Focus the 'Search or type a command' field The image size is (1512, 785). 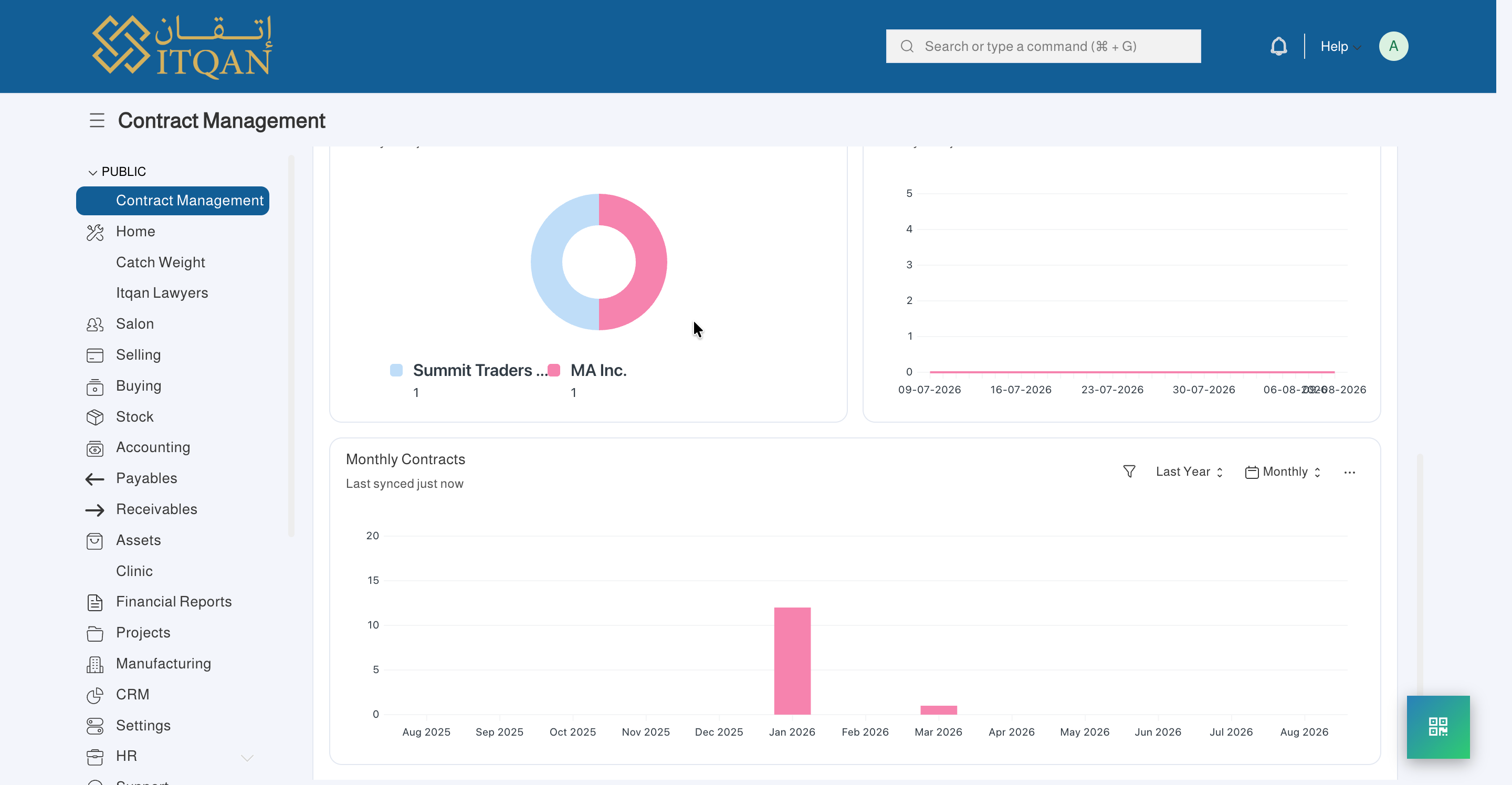coord(1043,46)
